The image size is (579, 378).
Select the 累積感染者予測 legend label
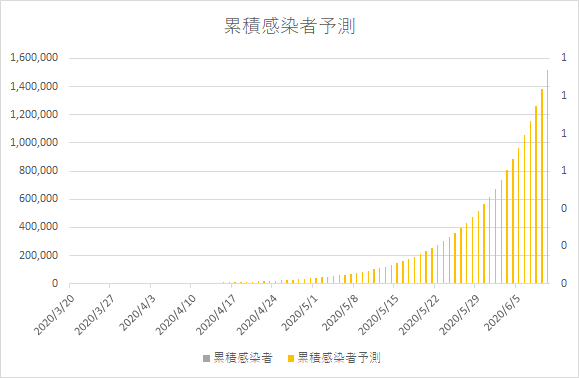339,358
